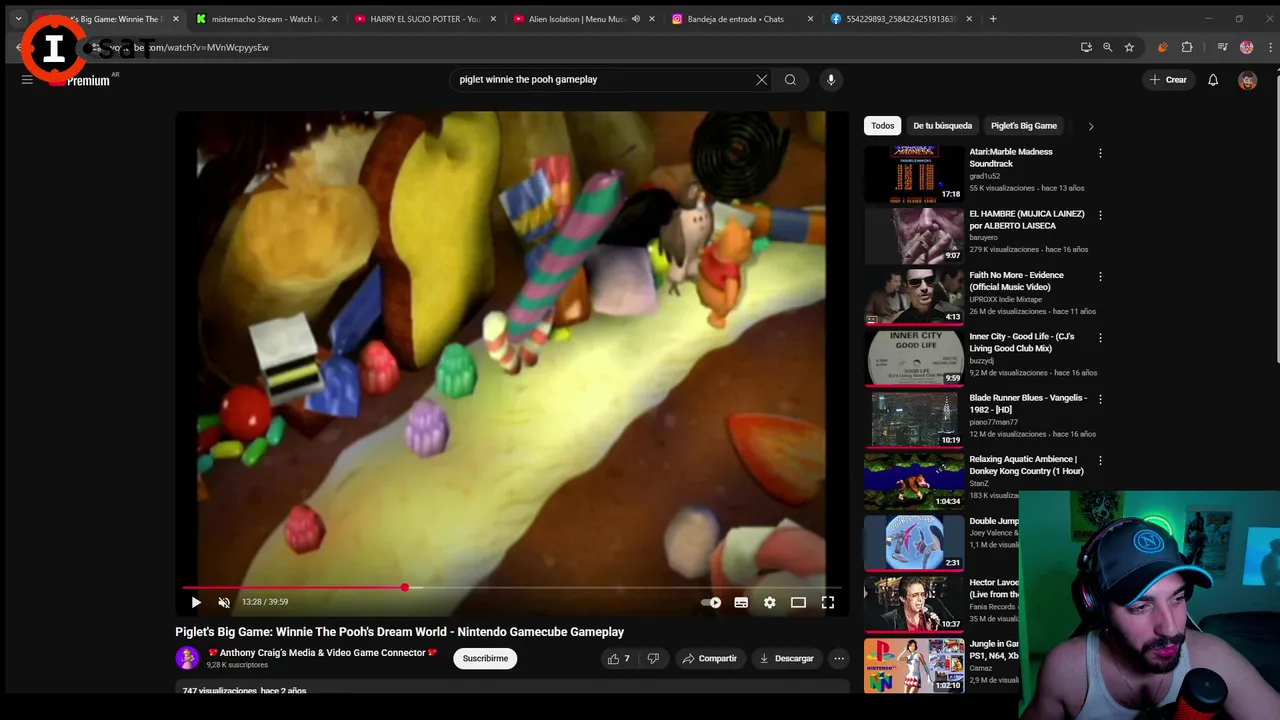
Task: Switch to the HARRY EL SUCIO POTTER tab
Action: coord(424,19)
